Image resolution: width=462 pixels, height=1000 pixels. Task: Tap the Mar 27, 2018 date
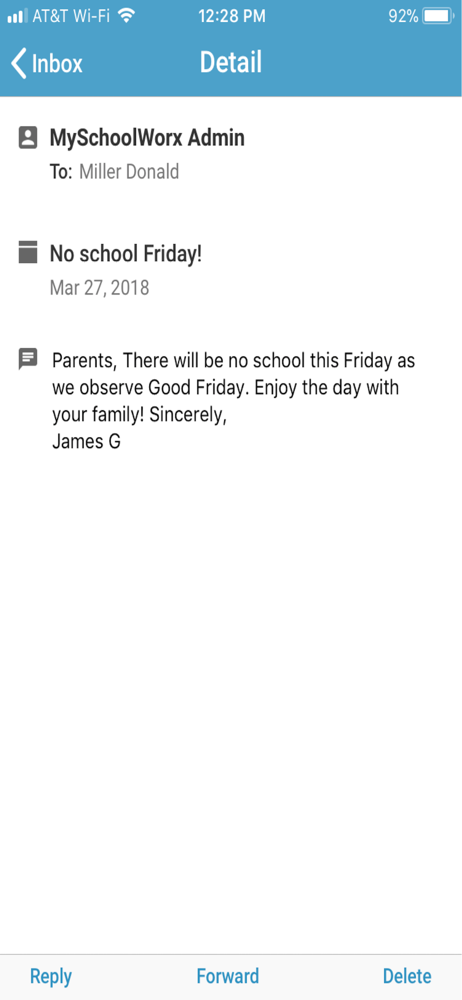pos(100,288)
